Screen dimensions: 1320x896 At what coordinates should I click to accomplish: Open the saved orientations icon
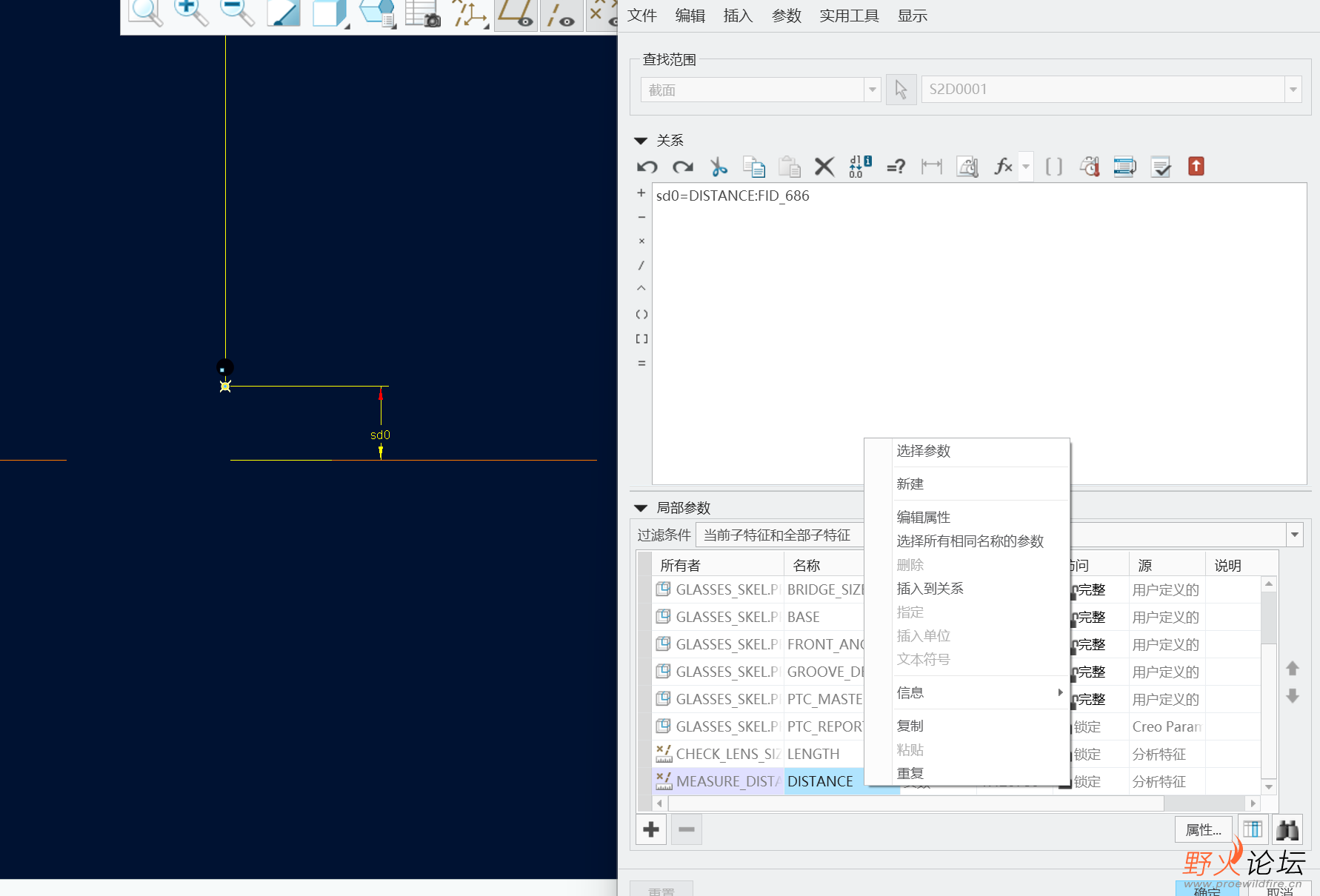tap(377, 13)
